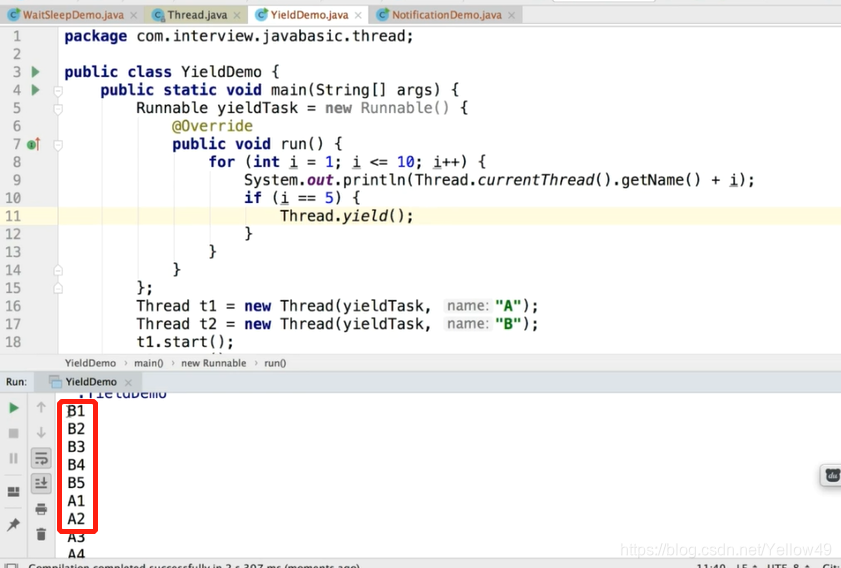Collapse the run method fold on line 7
This screenshot has height=568, width=841.
58,145
